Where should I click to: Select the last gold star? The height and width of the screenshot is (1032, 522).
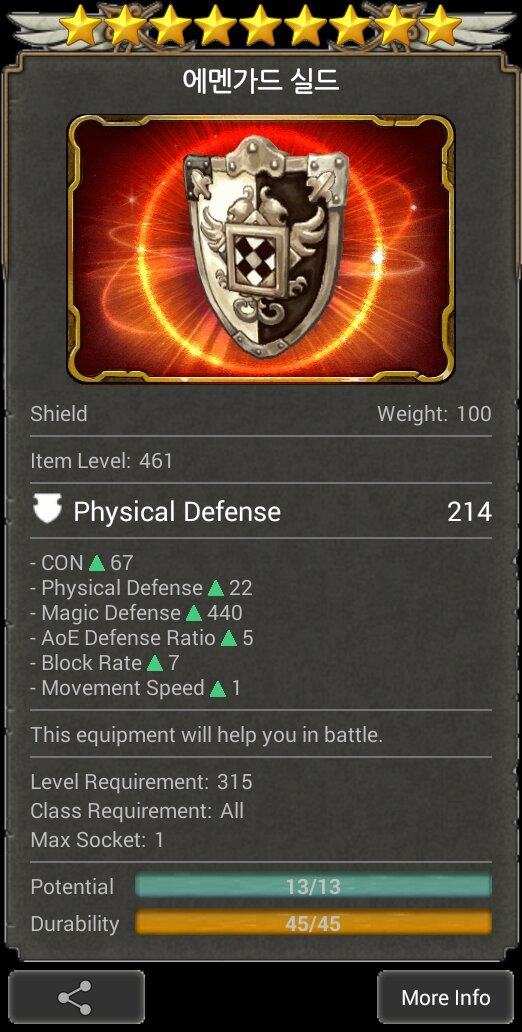440,26
